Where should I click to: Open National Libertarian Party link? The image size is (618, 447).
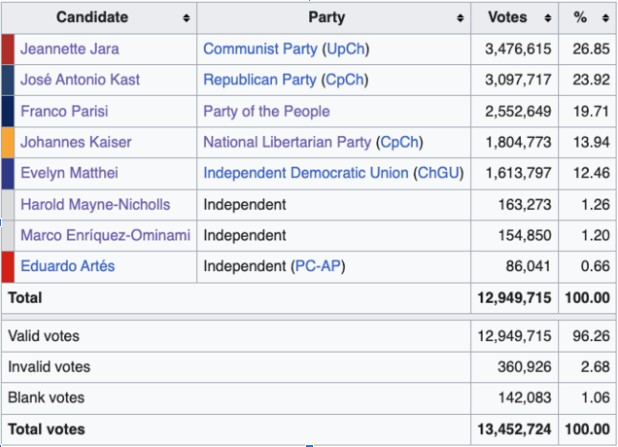pyautogui.click(x=286, y=142)
